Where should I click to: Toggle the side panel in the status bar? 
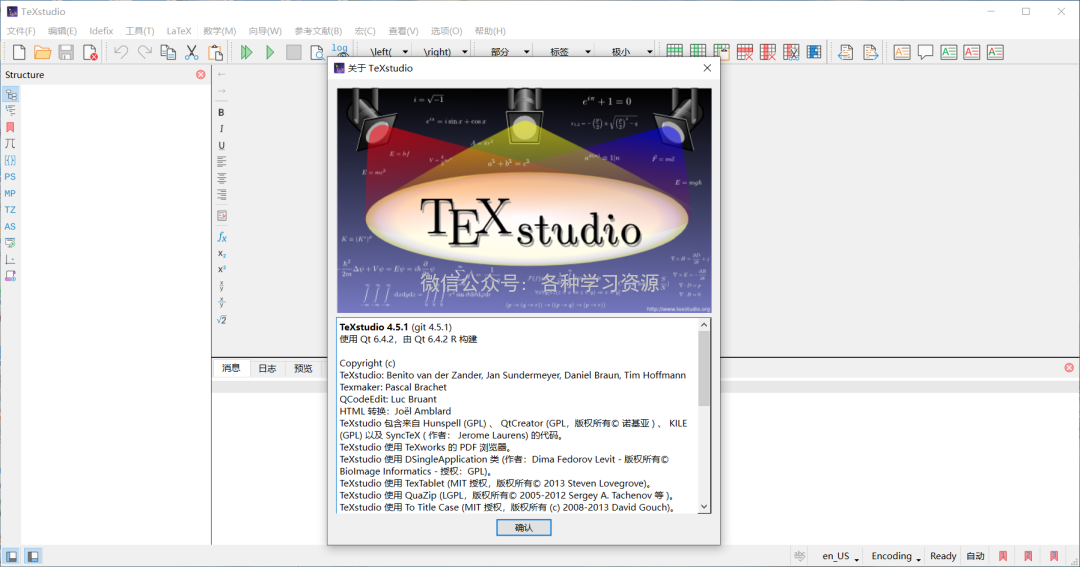[12, 556]
